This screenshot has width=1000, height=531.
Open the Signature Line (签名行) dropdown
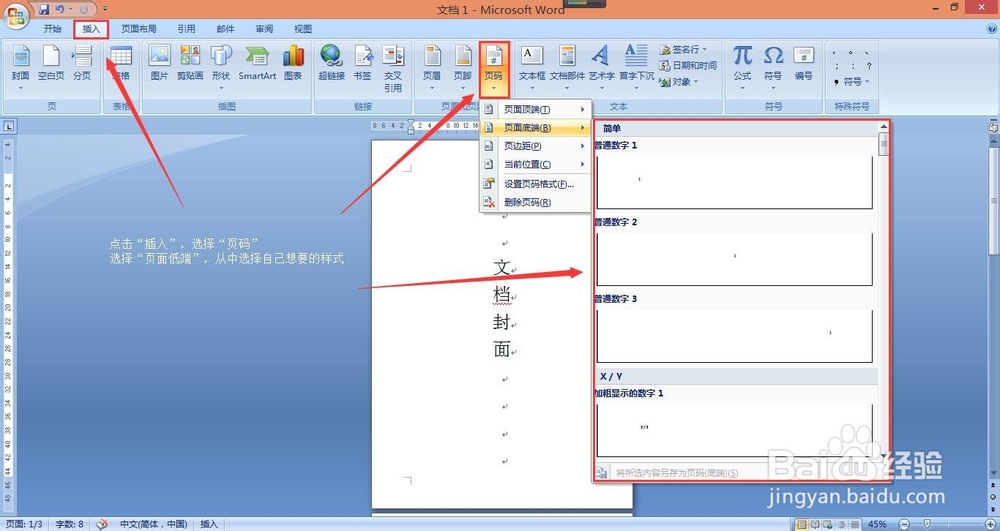(683, 49)
